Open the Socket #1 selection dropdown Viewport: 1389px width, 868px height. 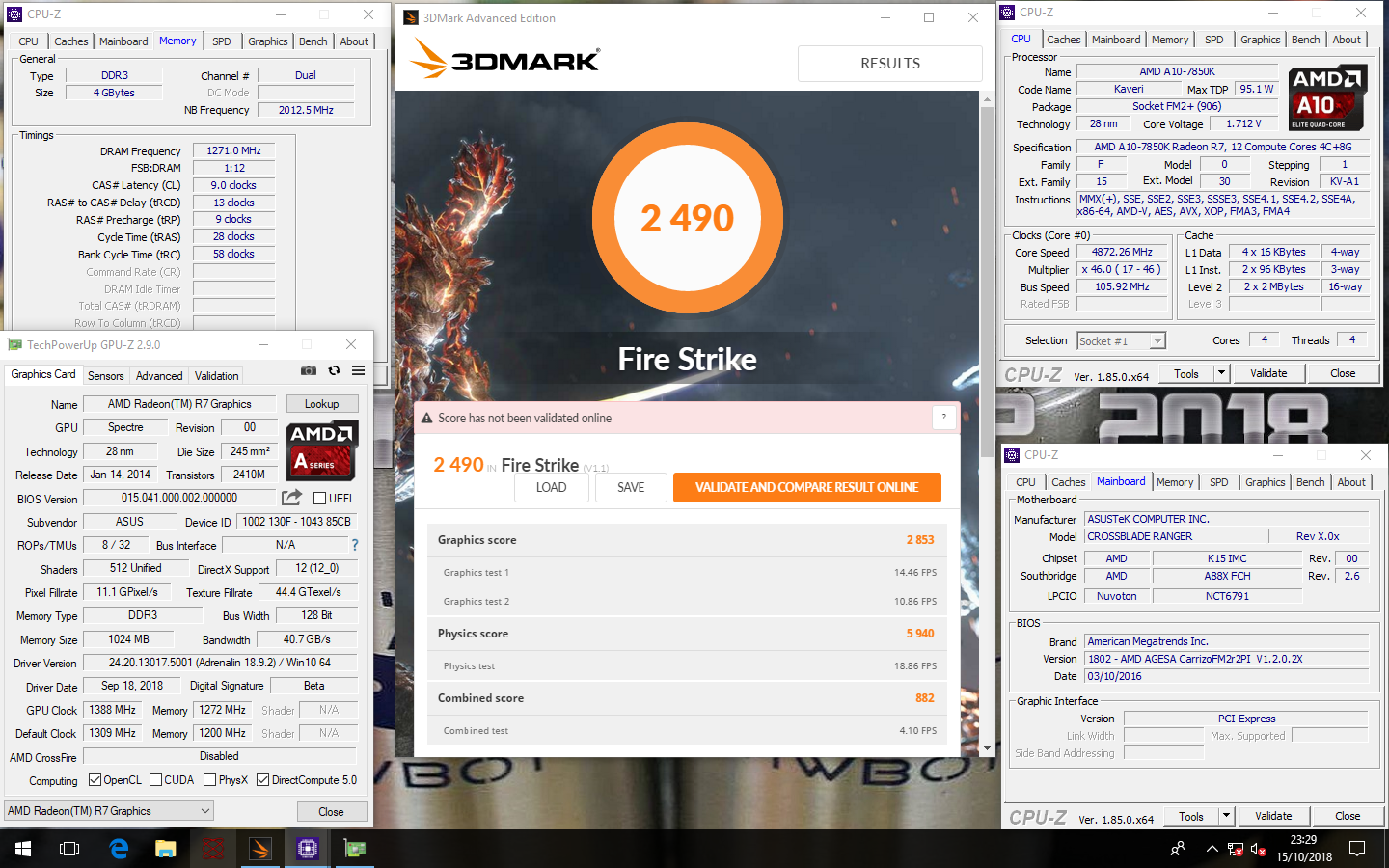pyautogui.click(x=1121, y=340)
